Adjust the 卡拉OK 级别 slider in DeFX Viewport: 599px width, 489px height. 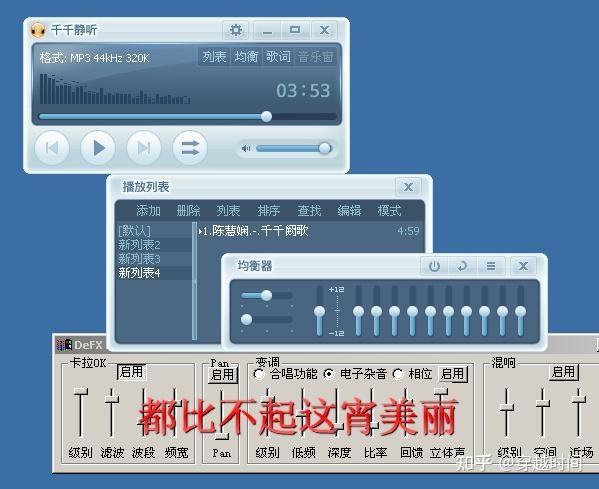(80, 412)
